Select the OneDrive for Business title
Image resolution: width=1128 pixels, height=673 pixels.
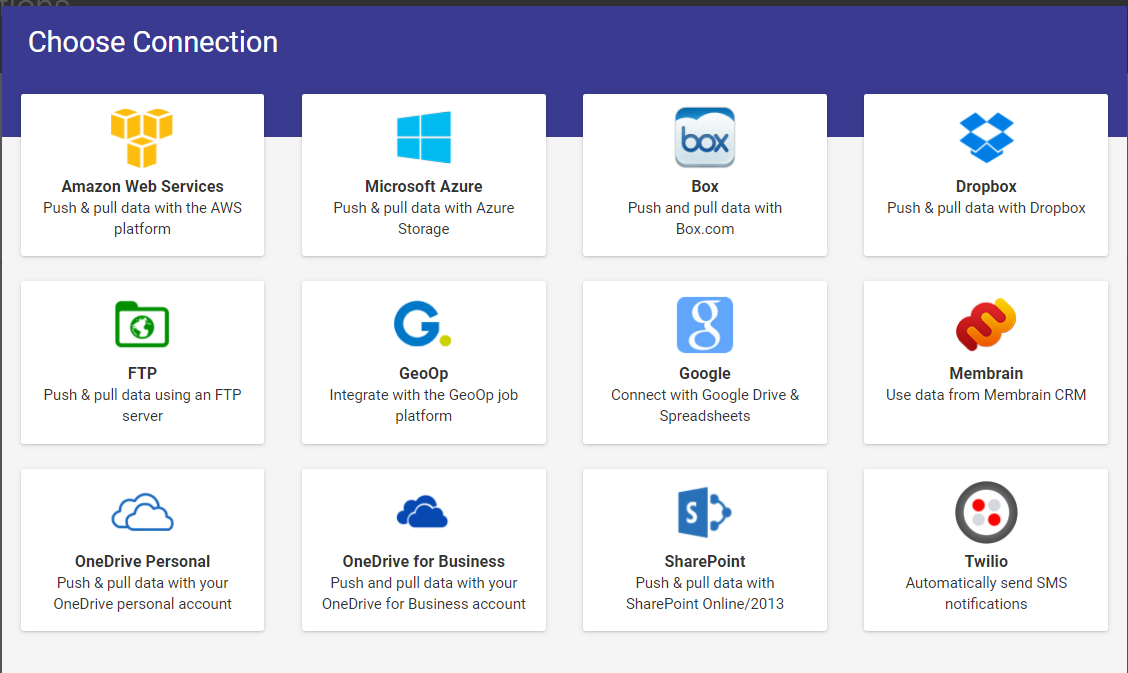tap(424, 561)
